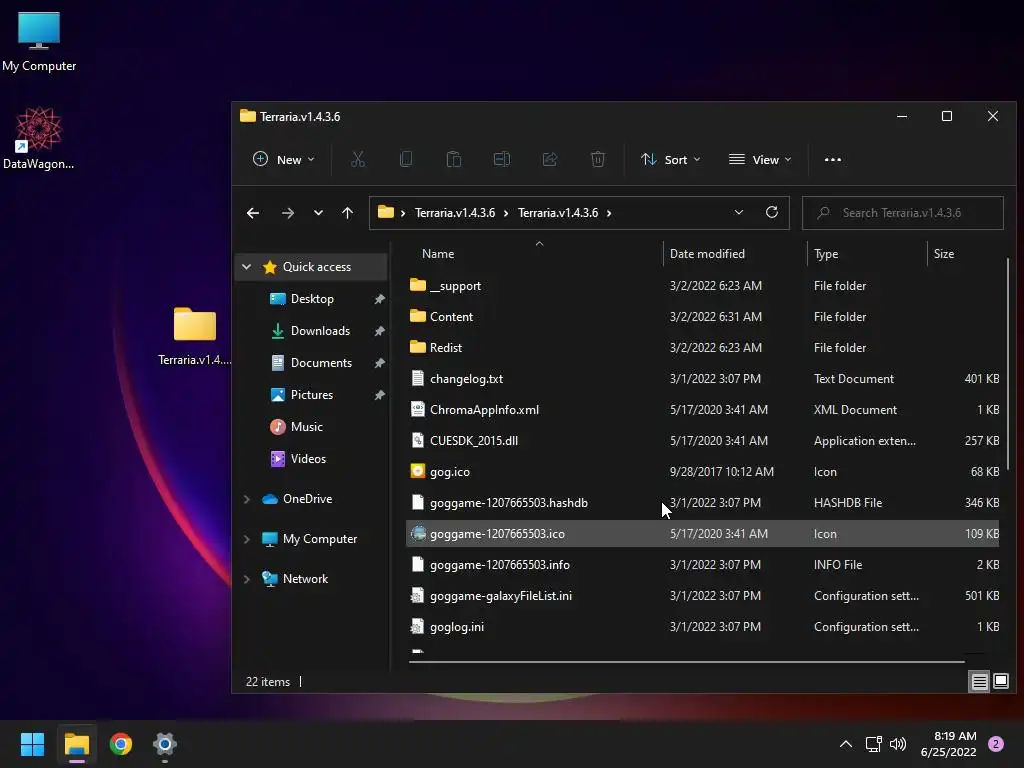Unpin Desktop from Quick access
The width and height of the screenshot is (1024, 768).
coord(379,299)
